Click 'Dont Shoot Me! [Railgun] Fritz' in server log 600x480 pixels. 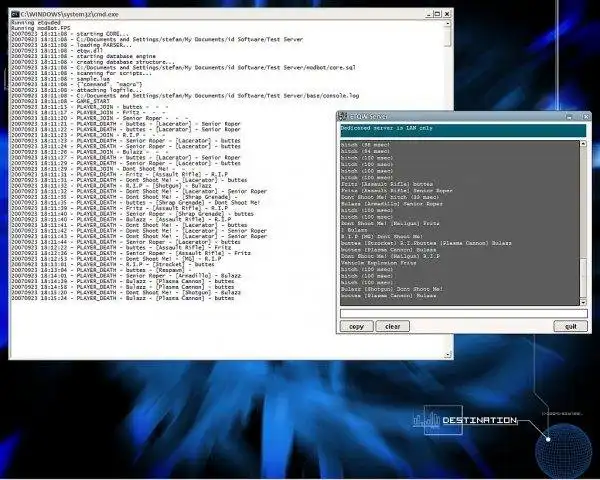coord(390,224)
